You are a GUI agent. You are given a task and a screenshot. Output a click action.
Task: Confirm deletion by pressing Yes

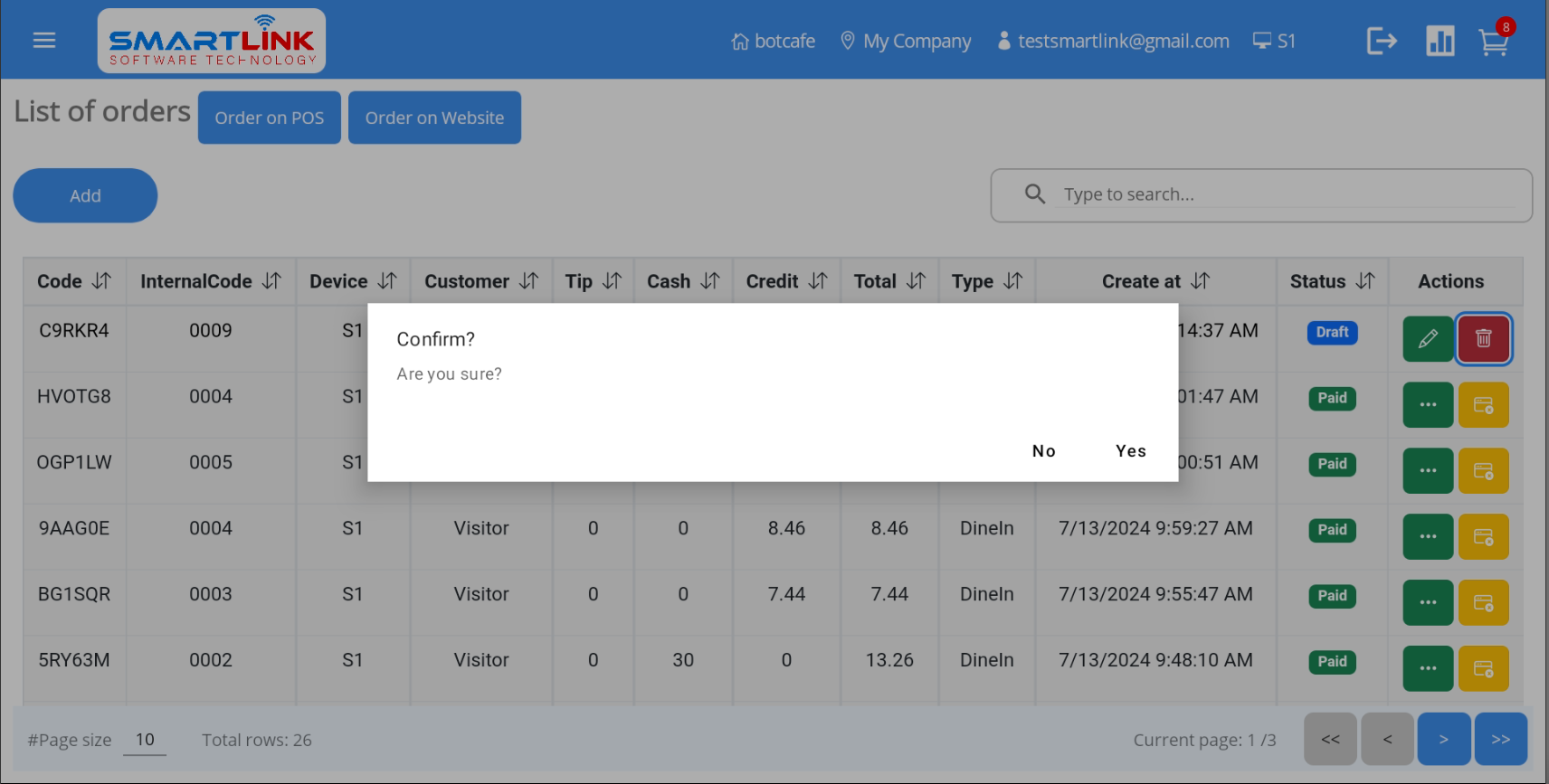pos(1130,451)
